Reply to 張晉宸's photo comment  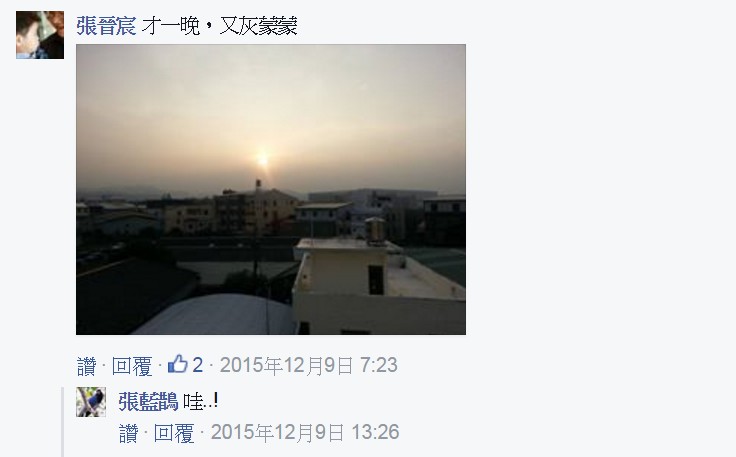(x=132, y=366)
